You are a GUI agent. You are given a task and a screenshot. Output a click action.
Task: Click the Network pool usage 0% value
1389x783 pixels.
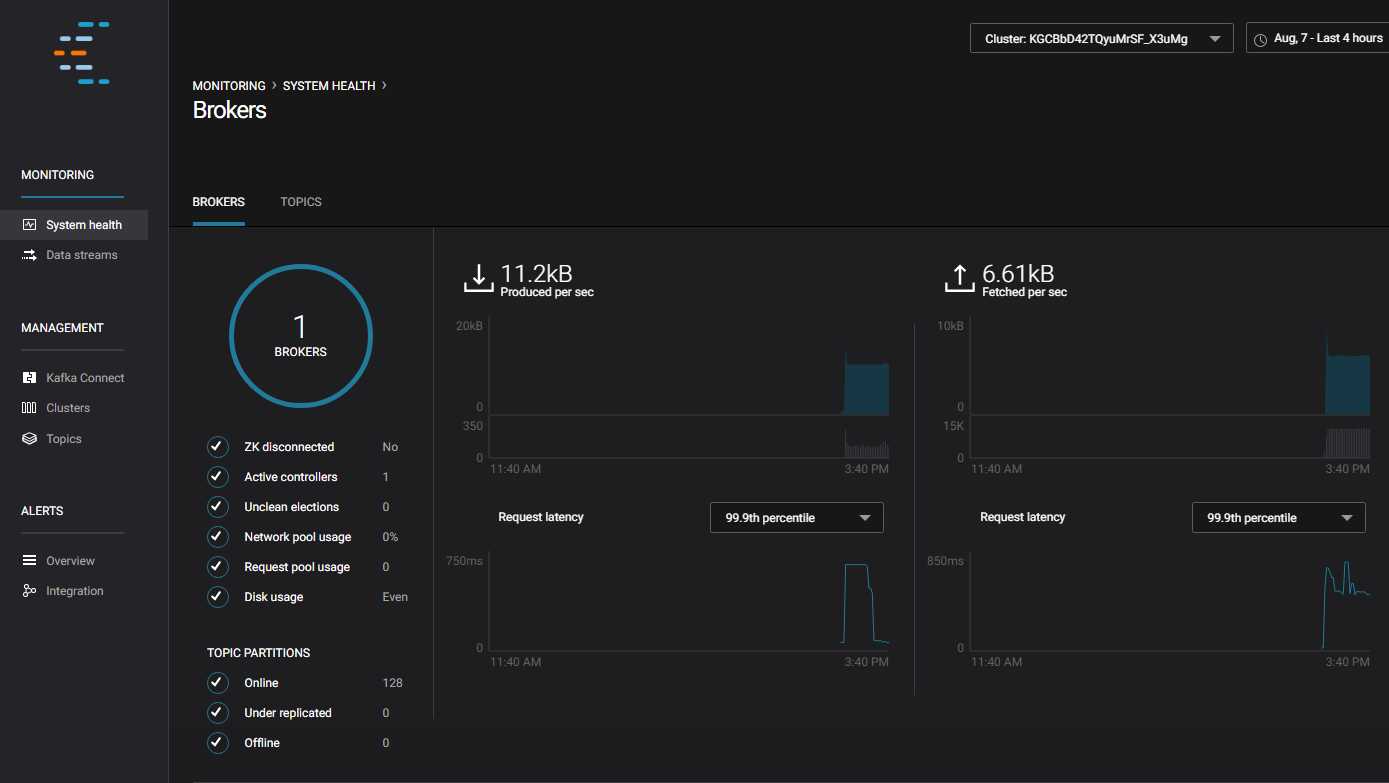point(390,537)
